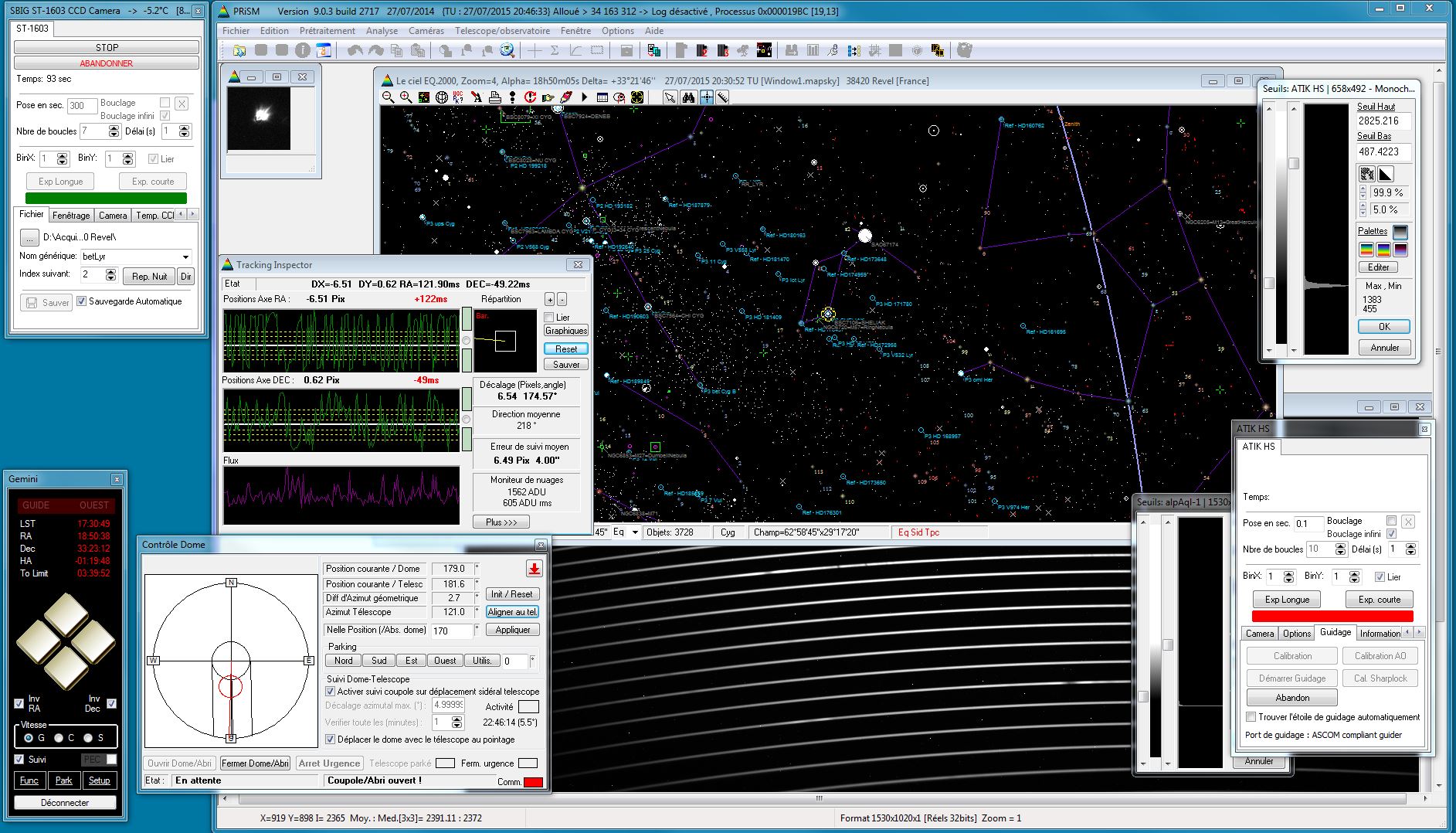Image resolution: width=1456 pixels, height=833 pixels.
Task: Click the printer icon in sky map toolbar
Action: click(494, 97)
